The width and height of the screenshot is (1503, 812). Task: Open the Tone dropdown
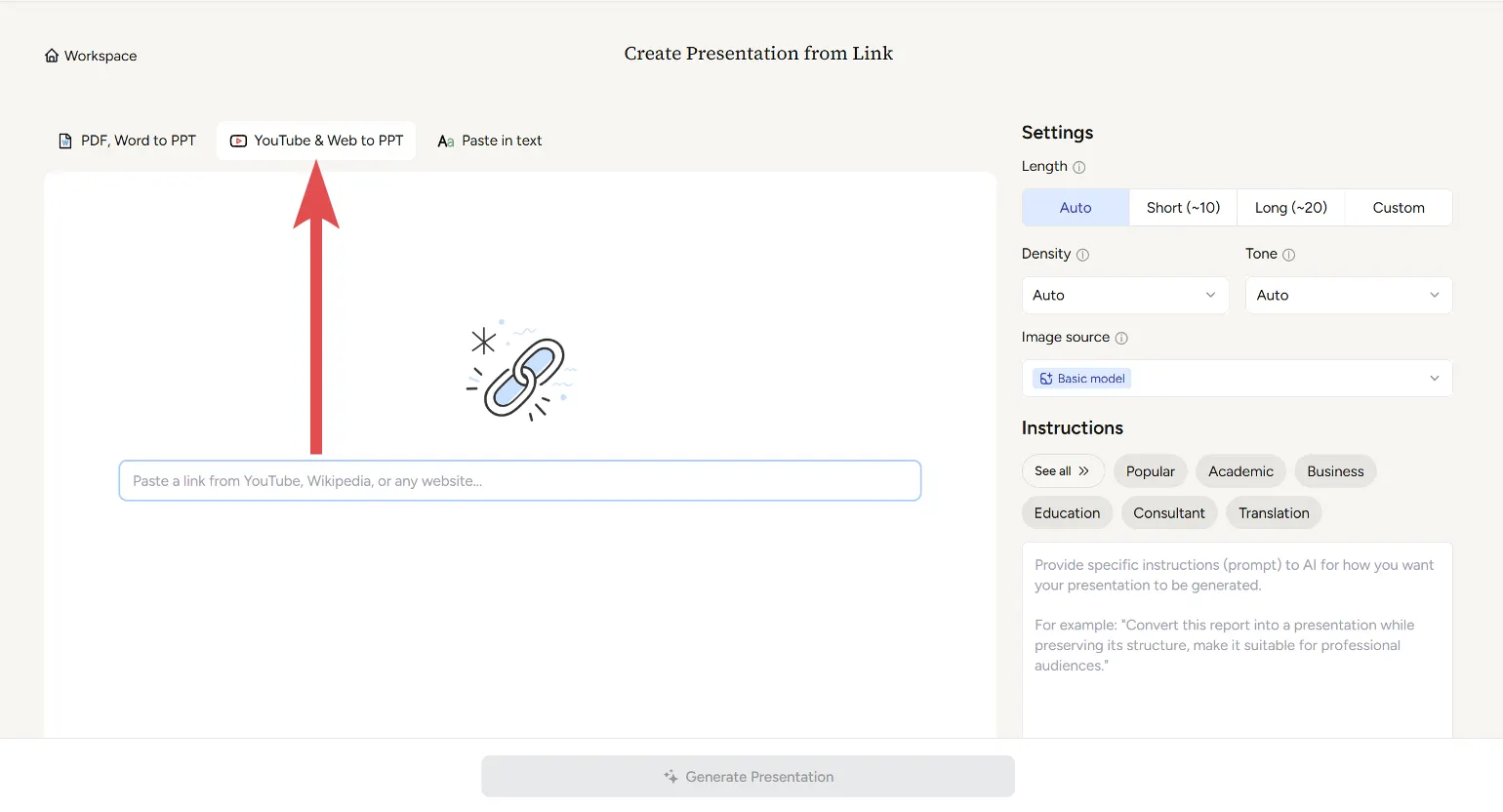pyautogui.click(x=1348, y=296)
